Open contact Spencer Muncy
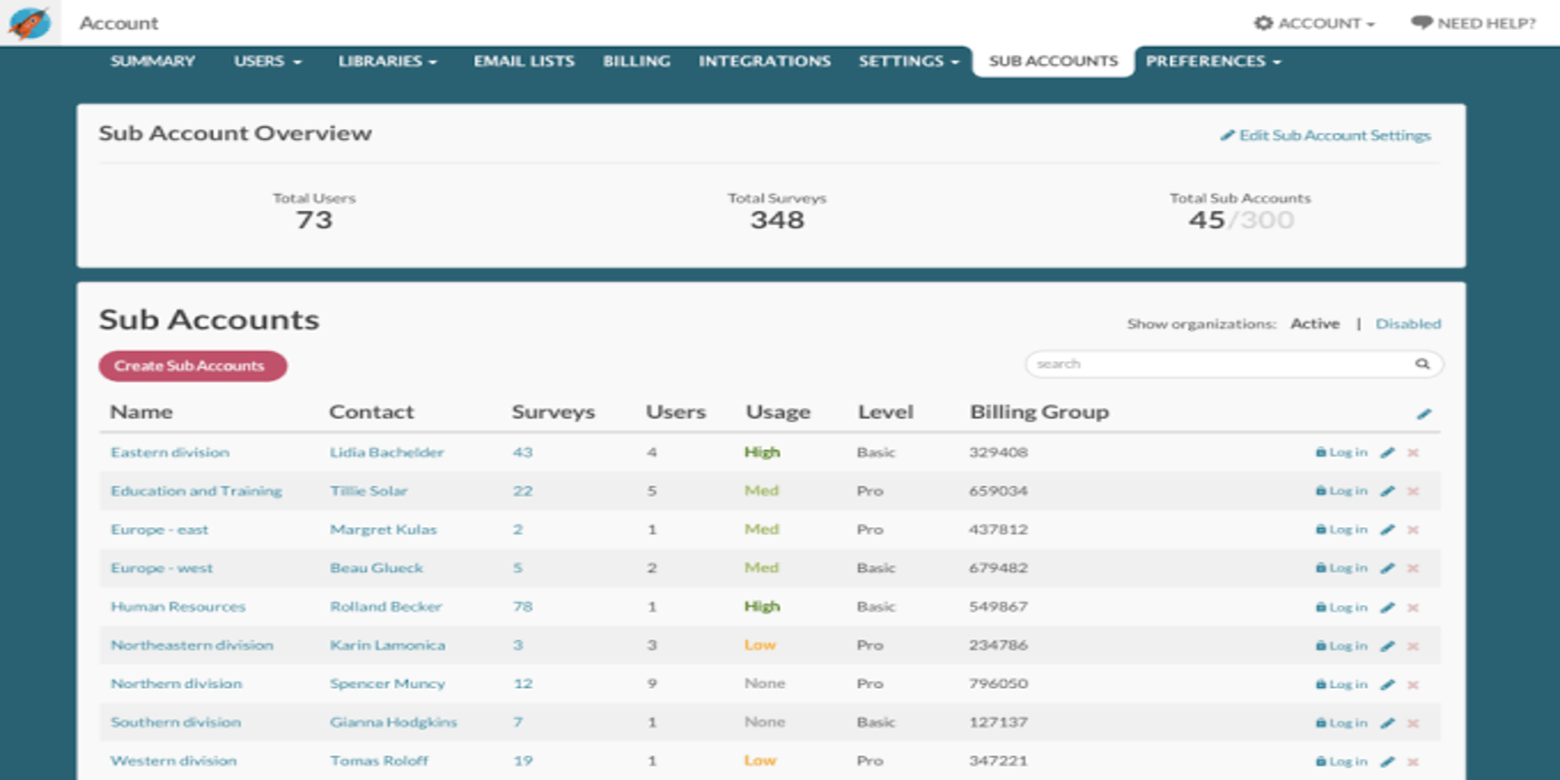The width and height of the screenshot is (1560, 780). pos(388,684)
